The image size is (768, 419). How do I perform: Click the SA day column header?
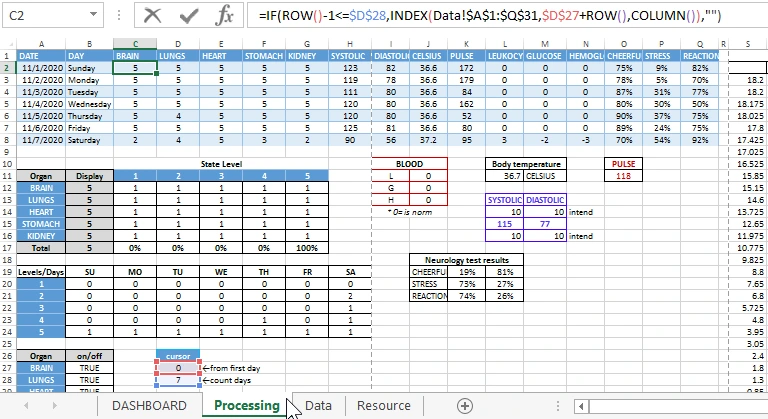click(x=350, y=272)
